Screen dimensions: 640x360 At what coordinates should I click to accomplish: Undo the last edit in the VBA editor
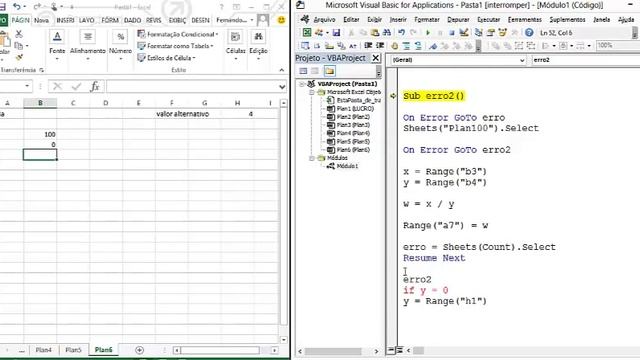(x=402, y=33)
